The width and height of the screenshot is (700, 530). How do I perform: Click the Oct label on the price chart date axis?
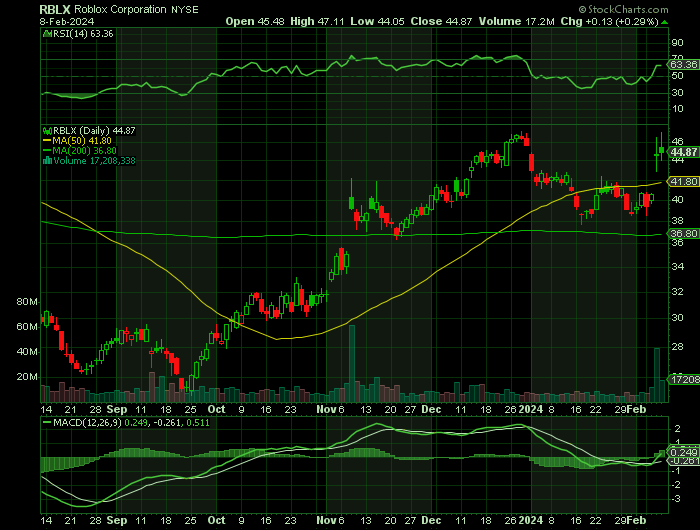point(217,409)
